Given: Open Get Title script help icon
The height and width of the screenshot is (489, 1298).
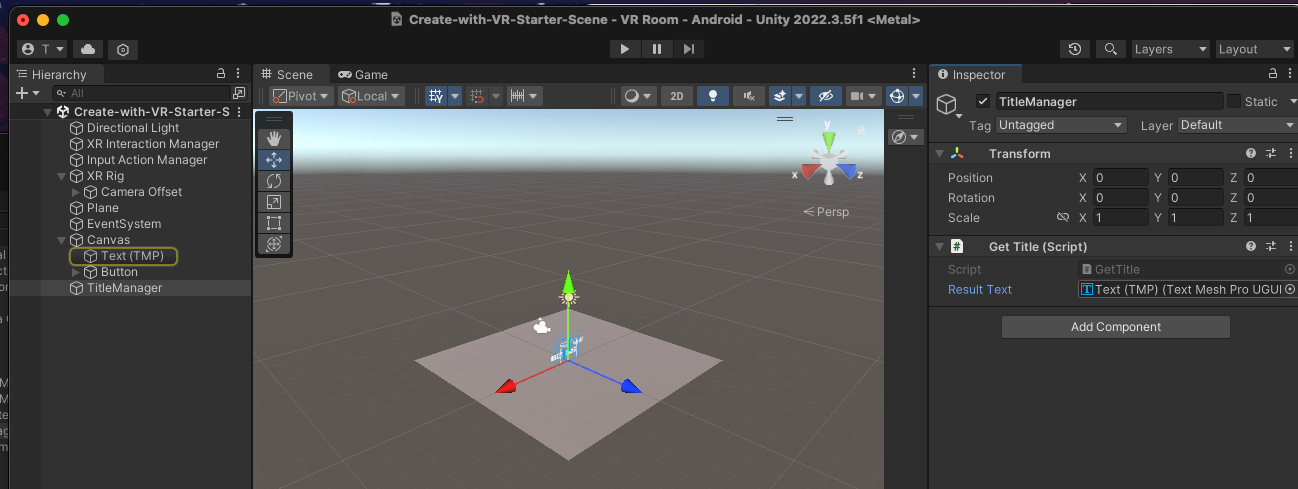Looking at the screenshot, I should pos(1251,246).
